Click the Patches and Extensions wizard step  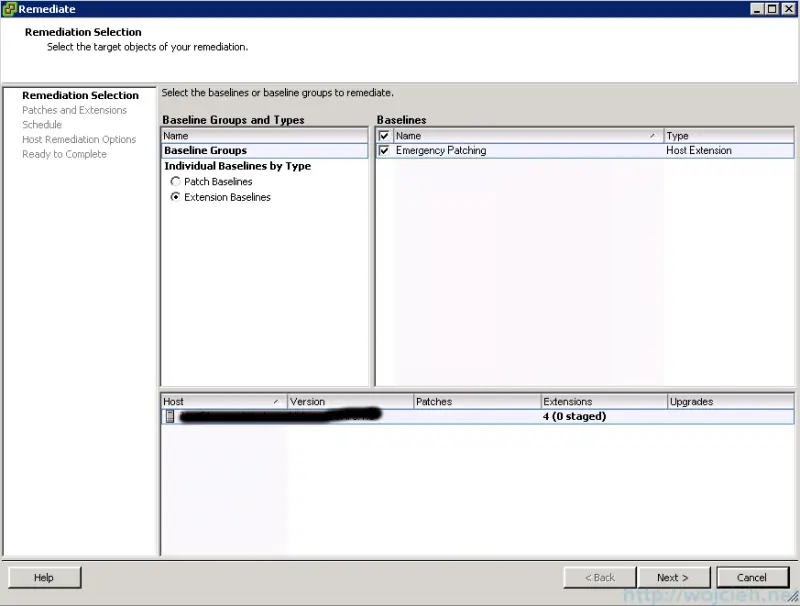(77, 110)
